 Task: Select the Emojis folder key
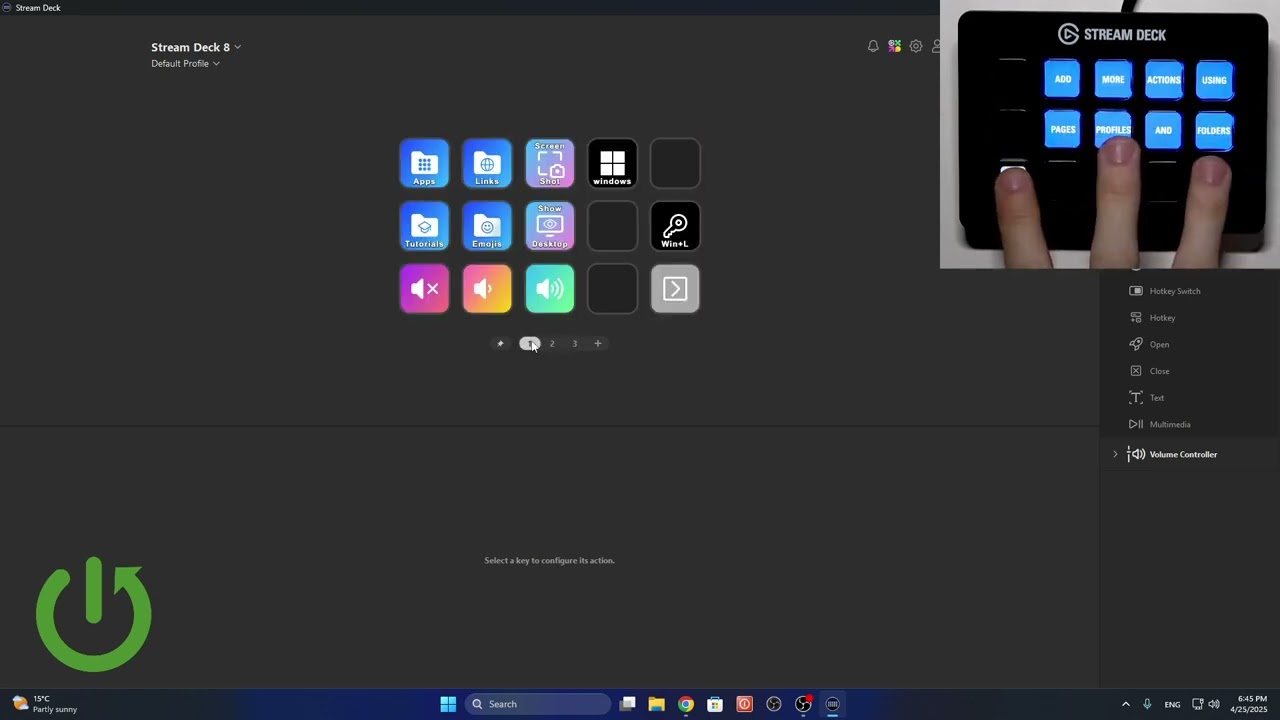487,226
